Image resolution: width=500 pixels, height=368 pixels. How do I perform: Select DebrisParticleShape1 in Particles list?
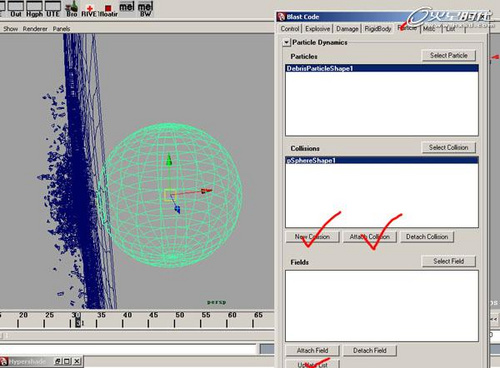(382, 69)
